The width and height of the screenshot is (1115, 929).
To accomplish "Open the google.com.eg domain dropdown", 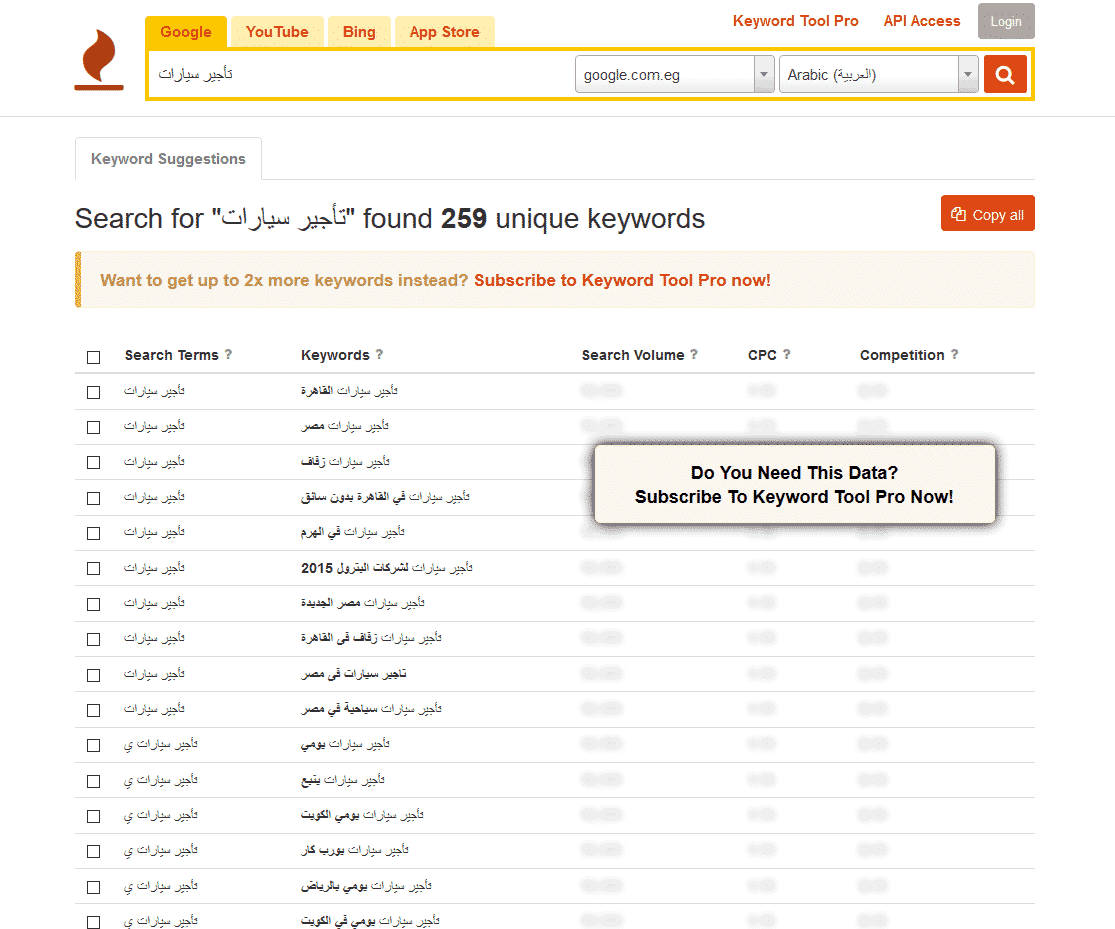I will point(674,75).
